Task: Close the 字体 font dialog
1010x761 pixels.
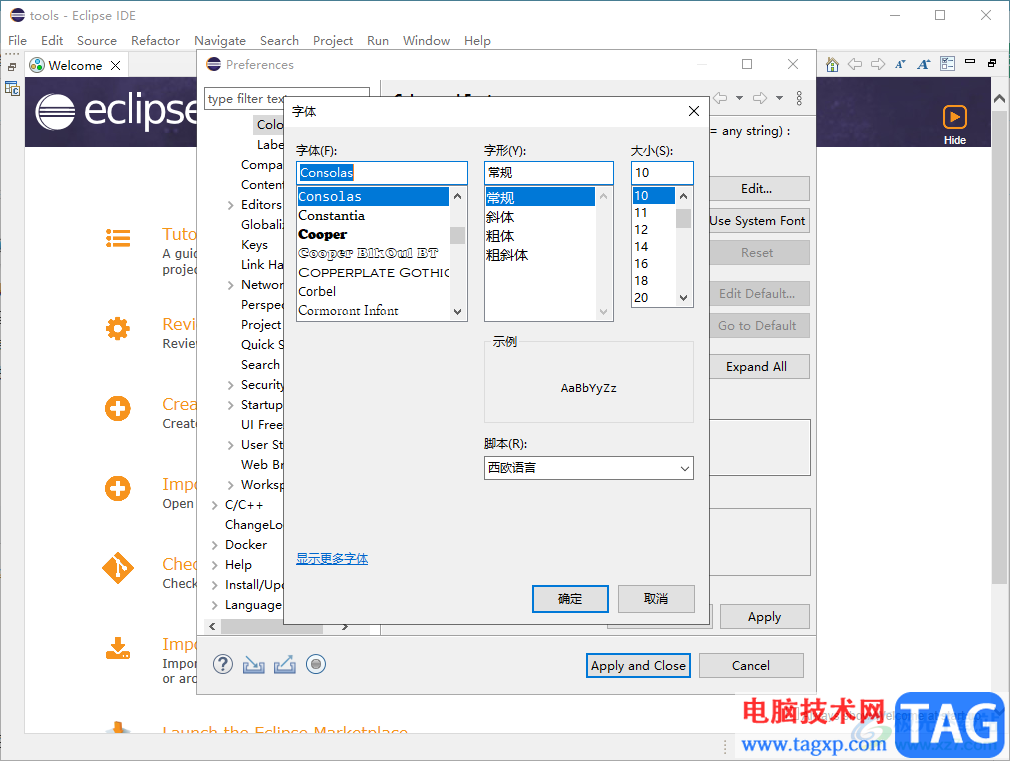Action: [694, 111]
